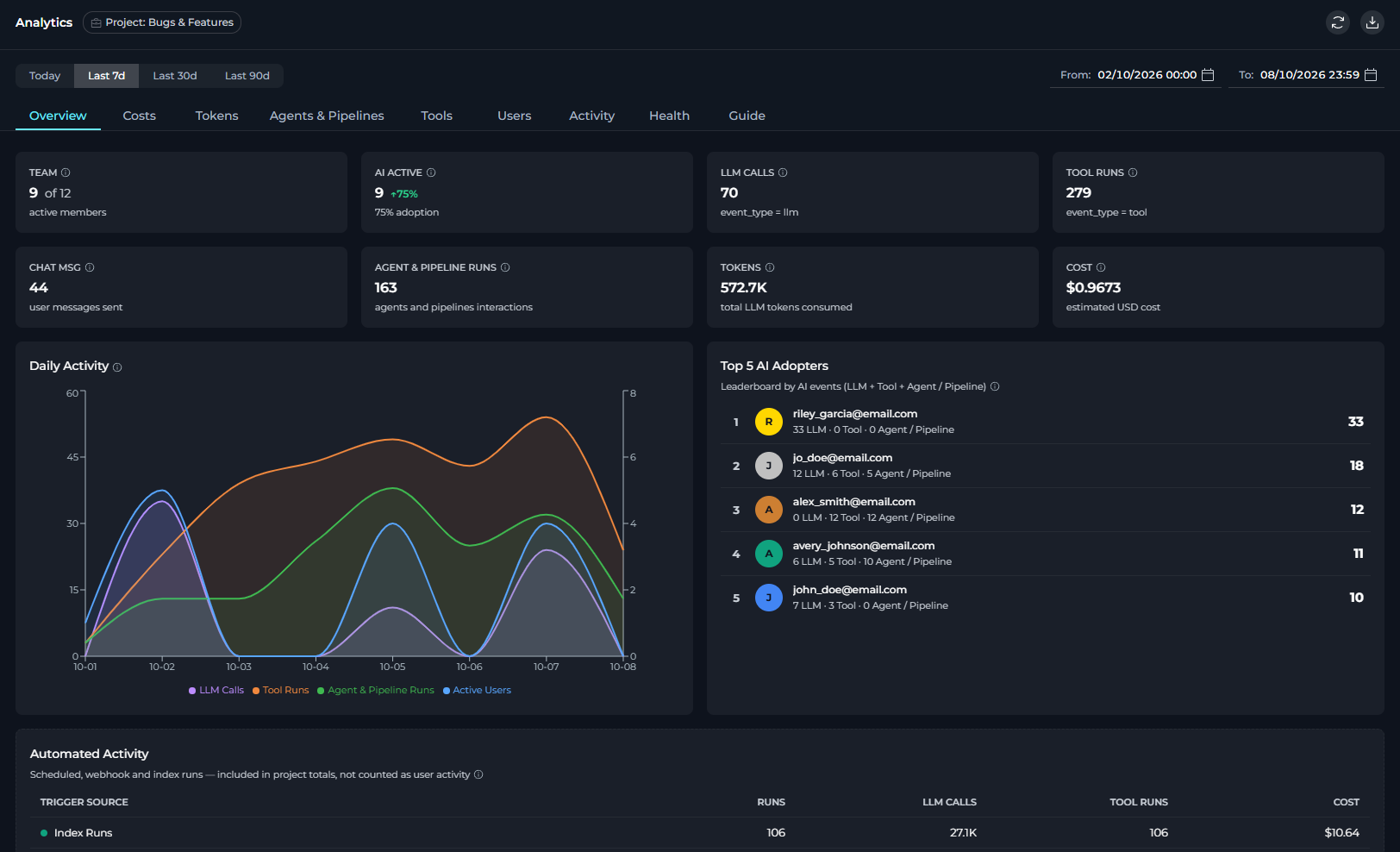Click the Daily Activity info icon
The image size is (1400, 852).
tap(117, 367)
